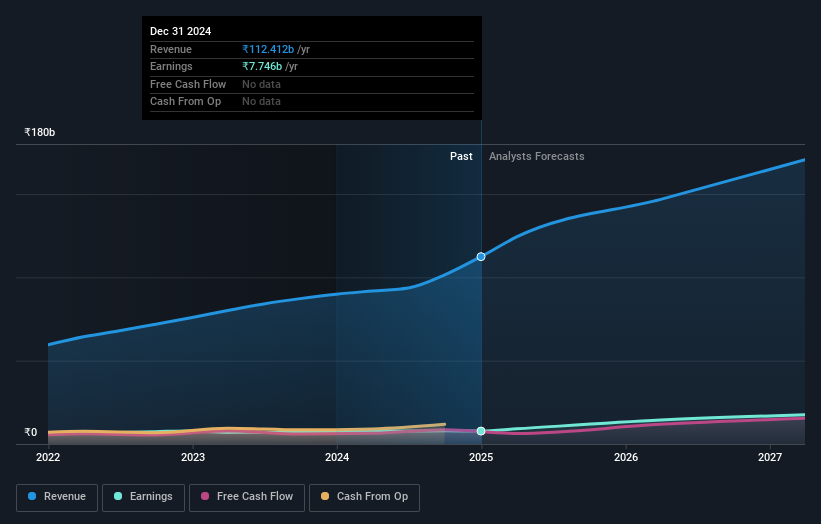Click the ₹112.412b revenue value

(268, 49)
